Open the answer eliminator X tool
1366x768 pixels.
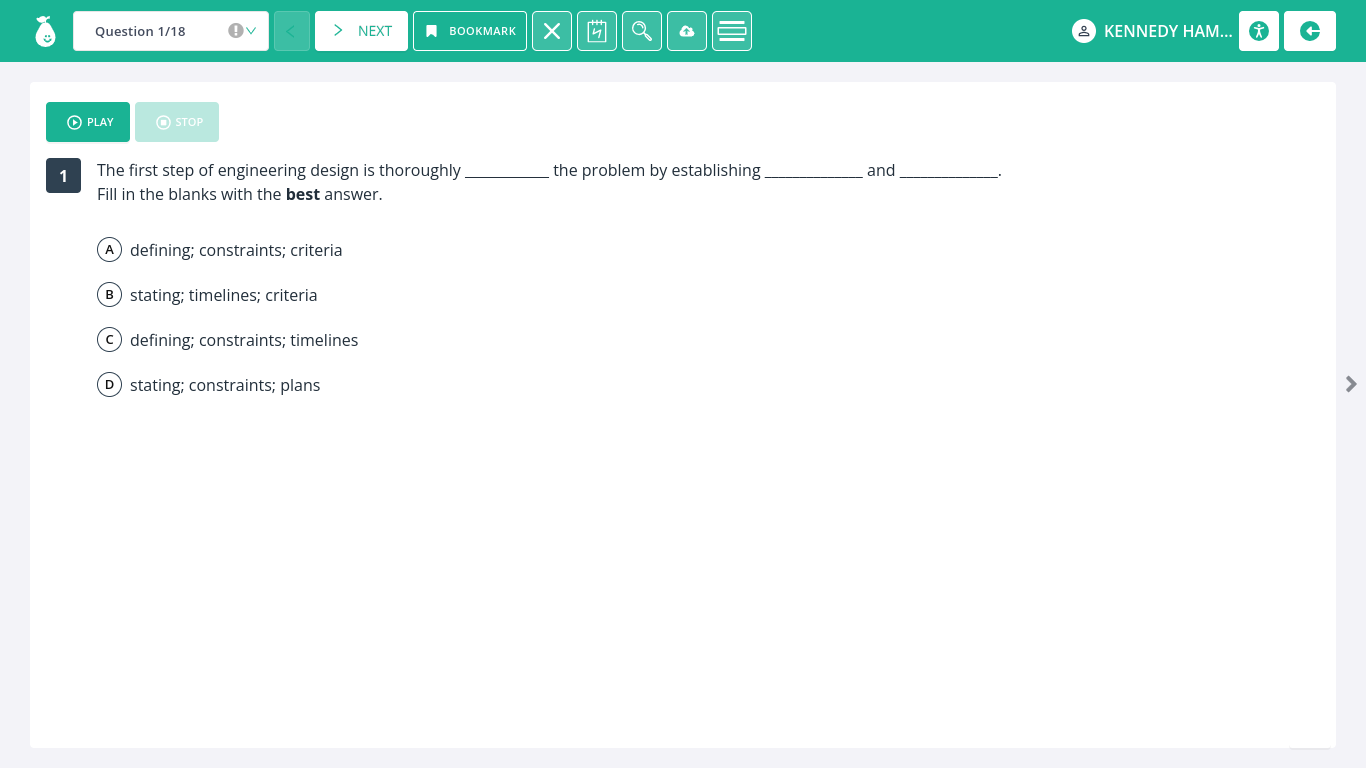click(552, 31)
